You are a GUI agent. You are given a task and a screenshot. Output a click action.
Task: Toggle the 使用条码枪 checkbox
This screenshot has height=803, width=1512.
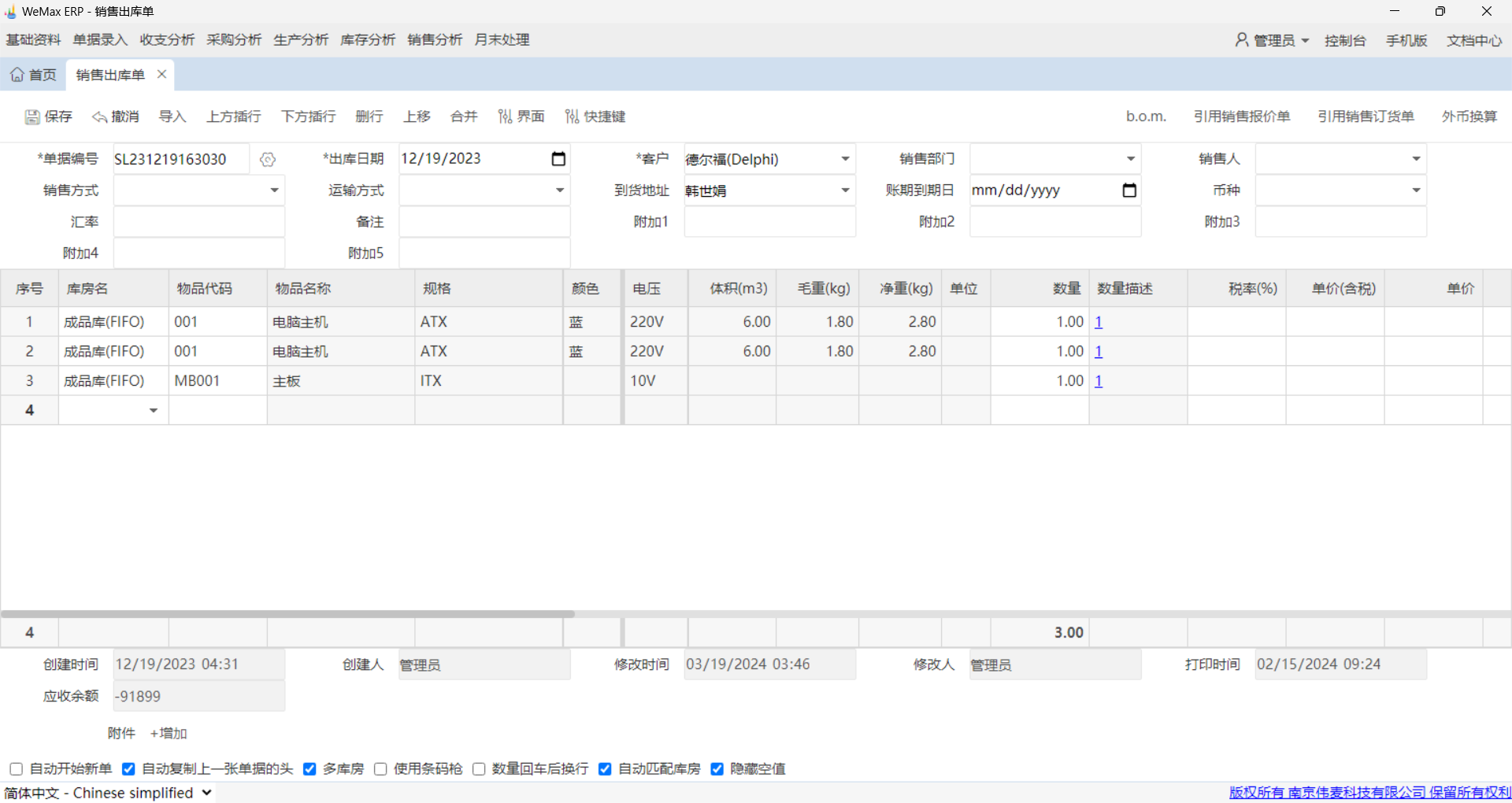(x=380, y=769)
